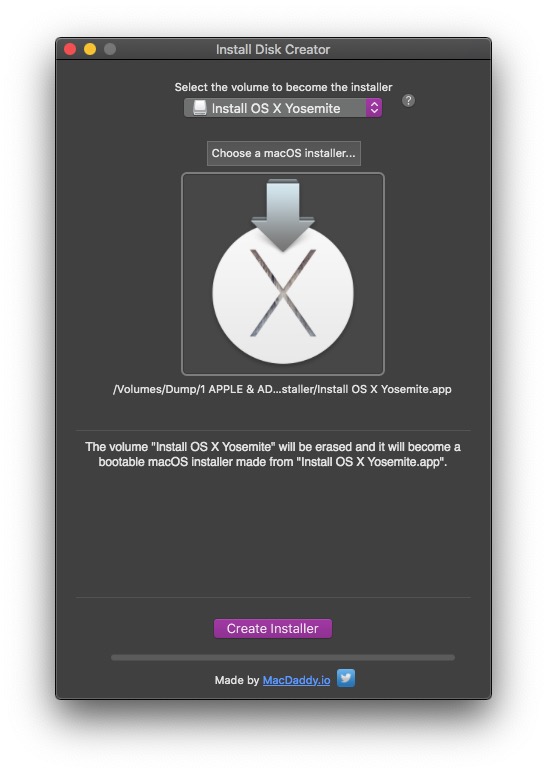Click the purple Create Installer button
The height and width of the screenshot is (773, 547).
point(273,629)
